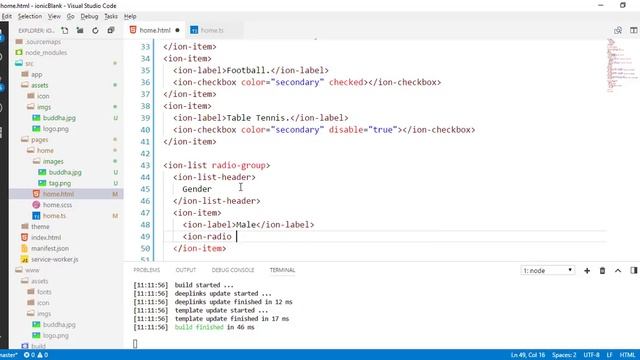Add a new terminal with plus icon

pos(587,270)
